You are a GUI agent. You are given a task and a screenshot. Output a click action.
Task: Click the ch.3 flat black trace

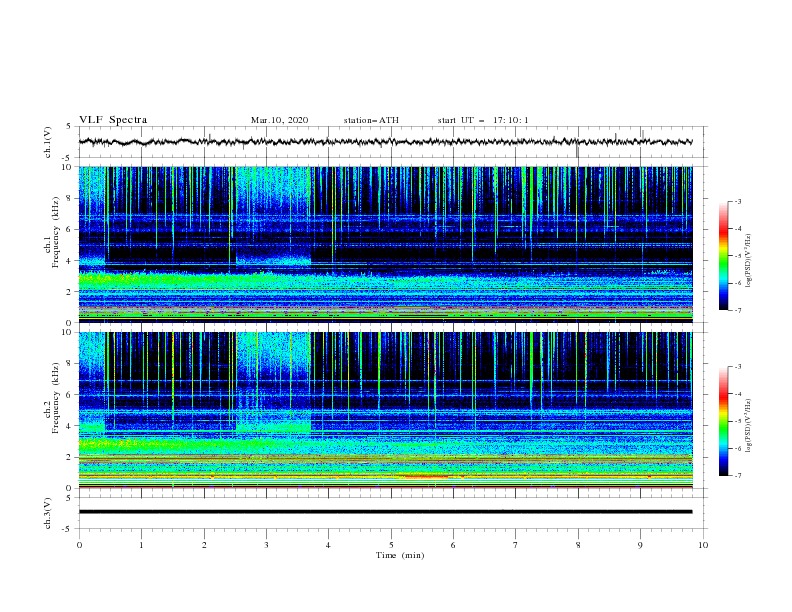pyautogui.click(x=385, y=512)
